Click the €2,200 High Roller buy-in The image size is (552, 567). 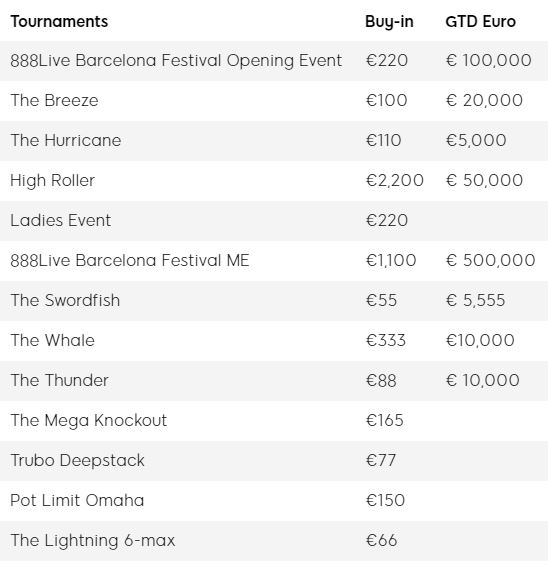394,180
